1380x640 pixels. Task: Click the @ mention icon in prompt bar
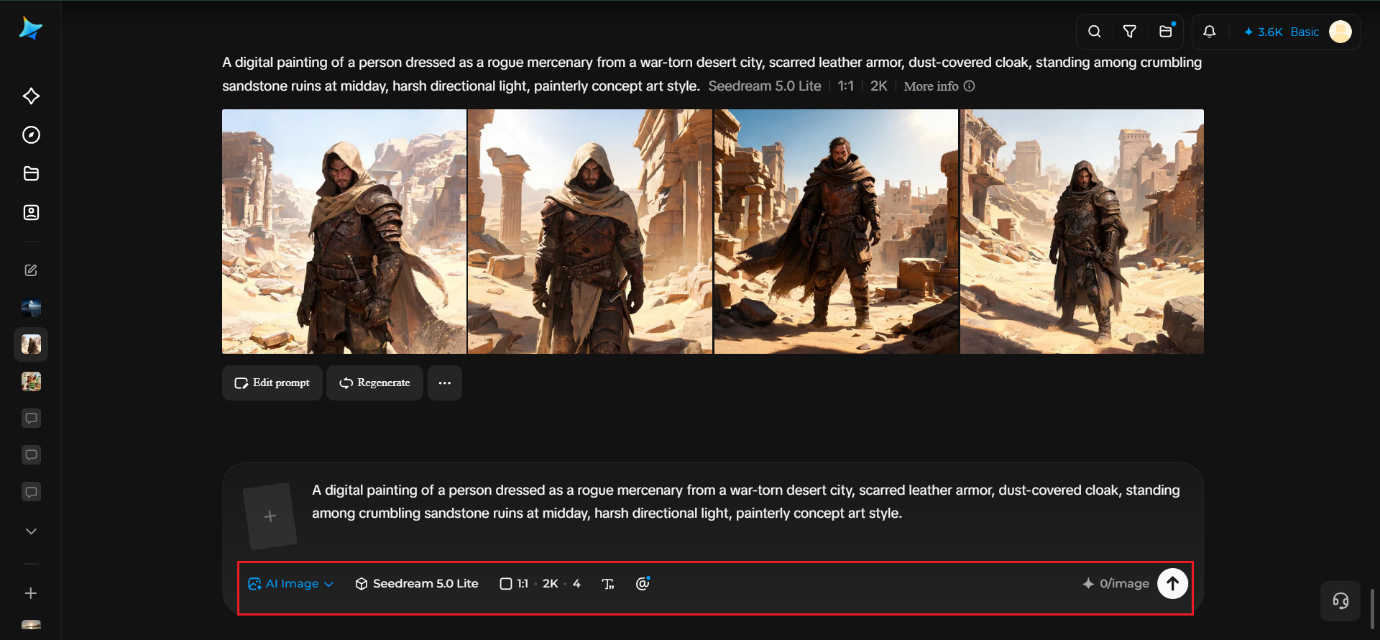click(x=643, y=584)
